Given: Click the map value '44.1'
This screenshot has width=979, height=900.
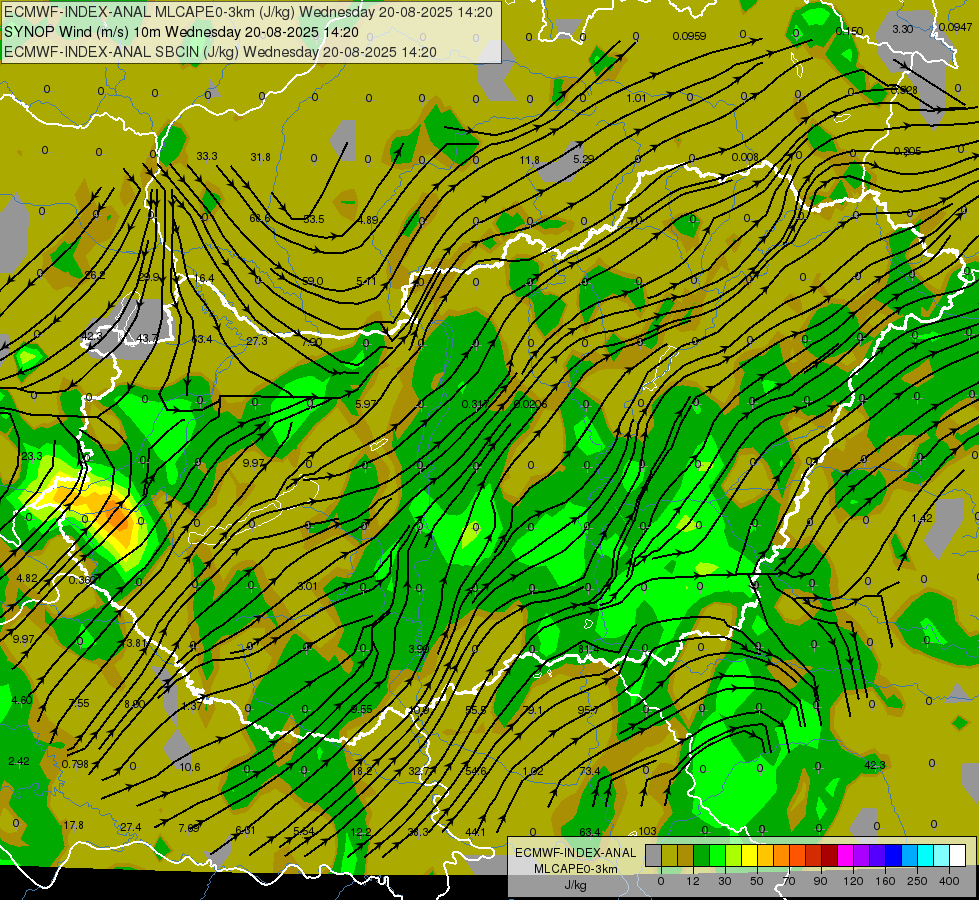Looking at the screenshot, I should 475,831.
